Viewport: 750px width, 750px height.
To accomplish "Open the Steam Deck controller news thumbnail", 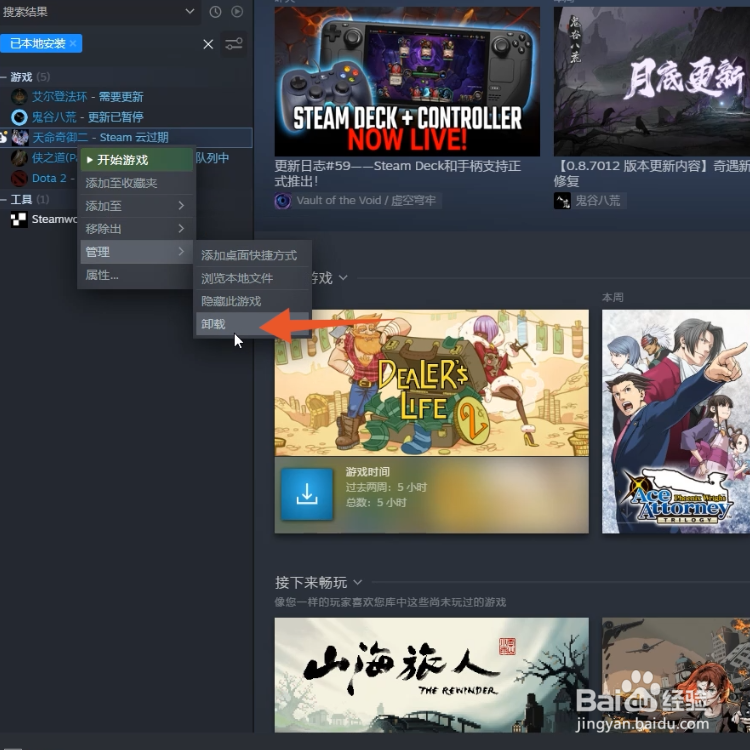I will coord(407,81).
